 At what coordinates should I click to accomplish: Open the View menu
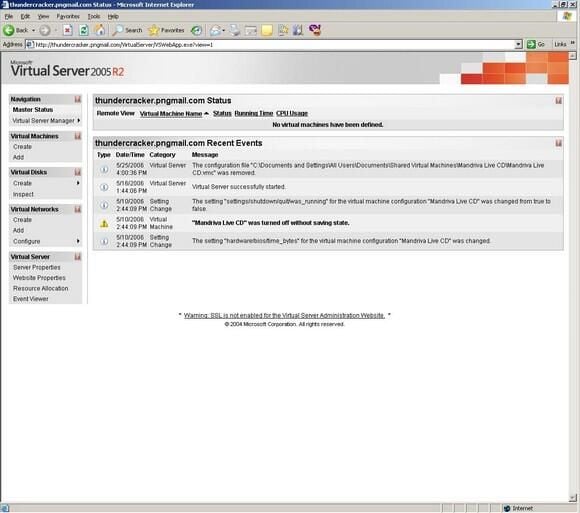(x=43, y=16)
